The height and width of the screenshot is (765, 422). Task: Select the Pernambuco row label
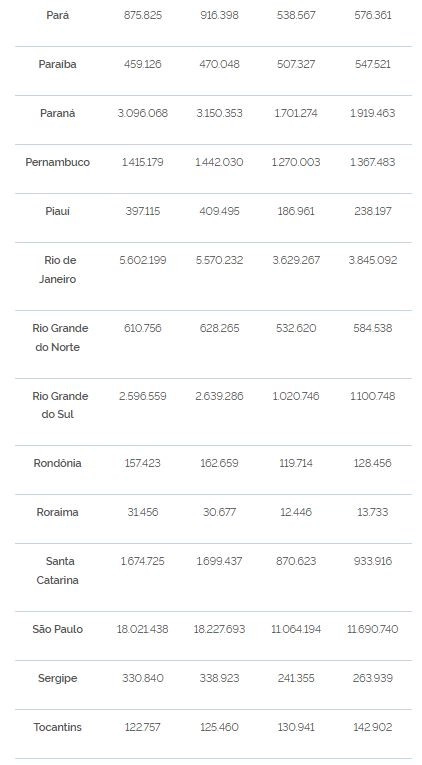click(x=58, y=162)
